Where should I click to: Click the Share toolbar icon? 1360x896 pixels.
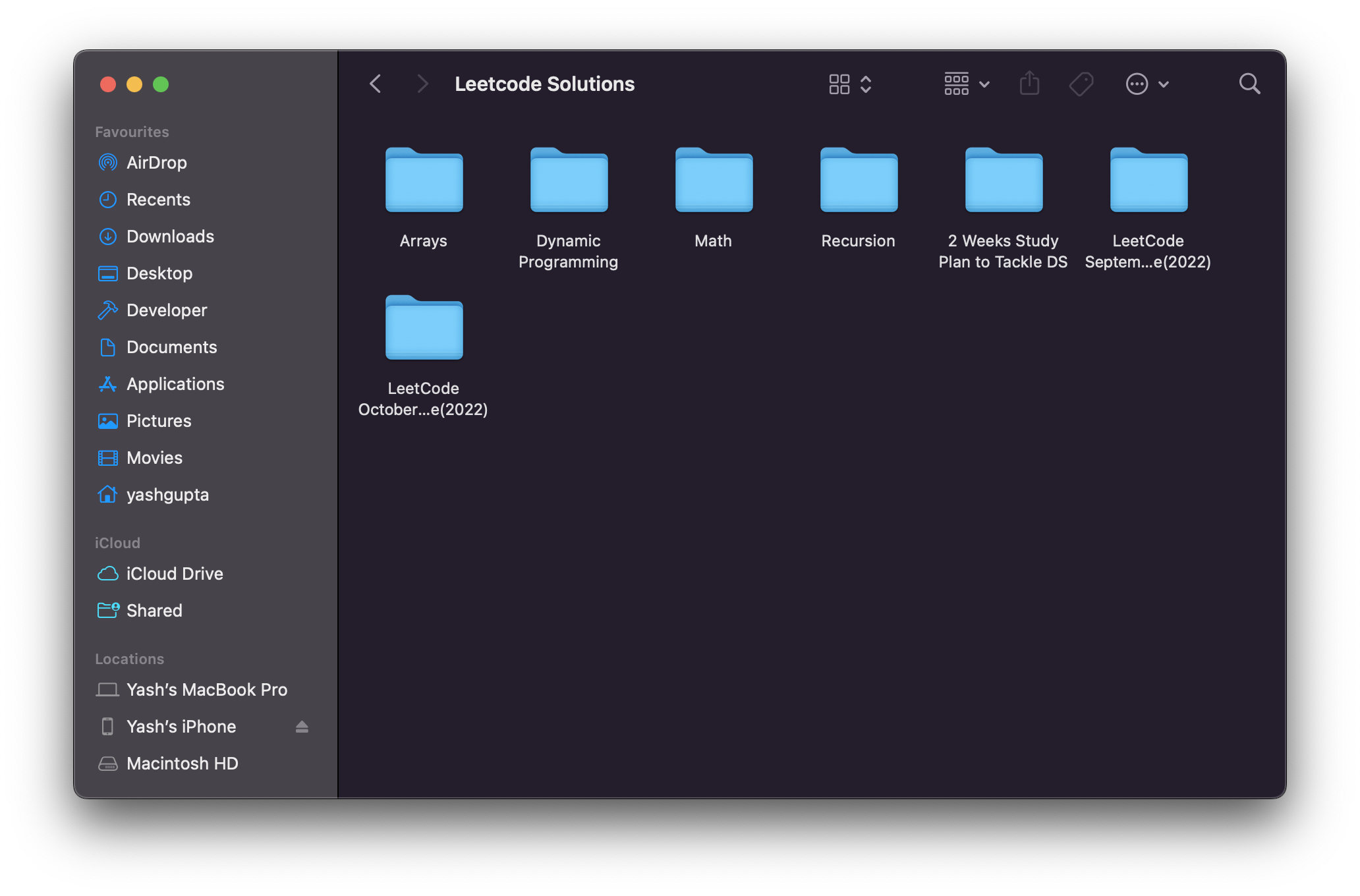tap(1029, 84)
